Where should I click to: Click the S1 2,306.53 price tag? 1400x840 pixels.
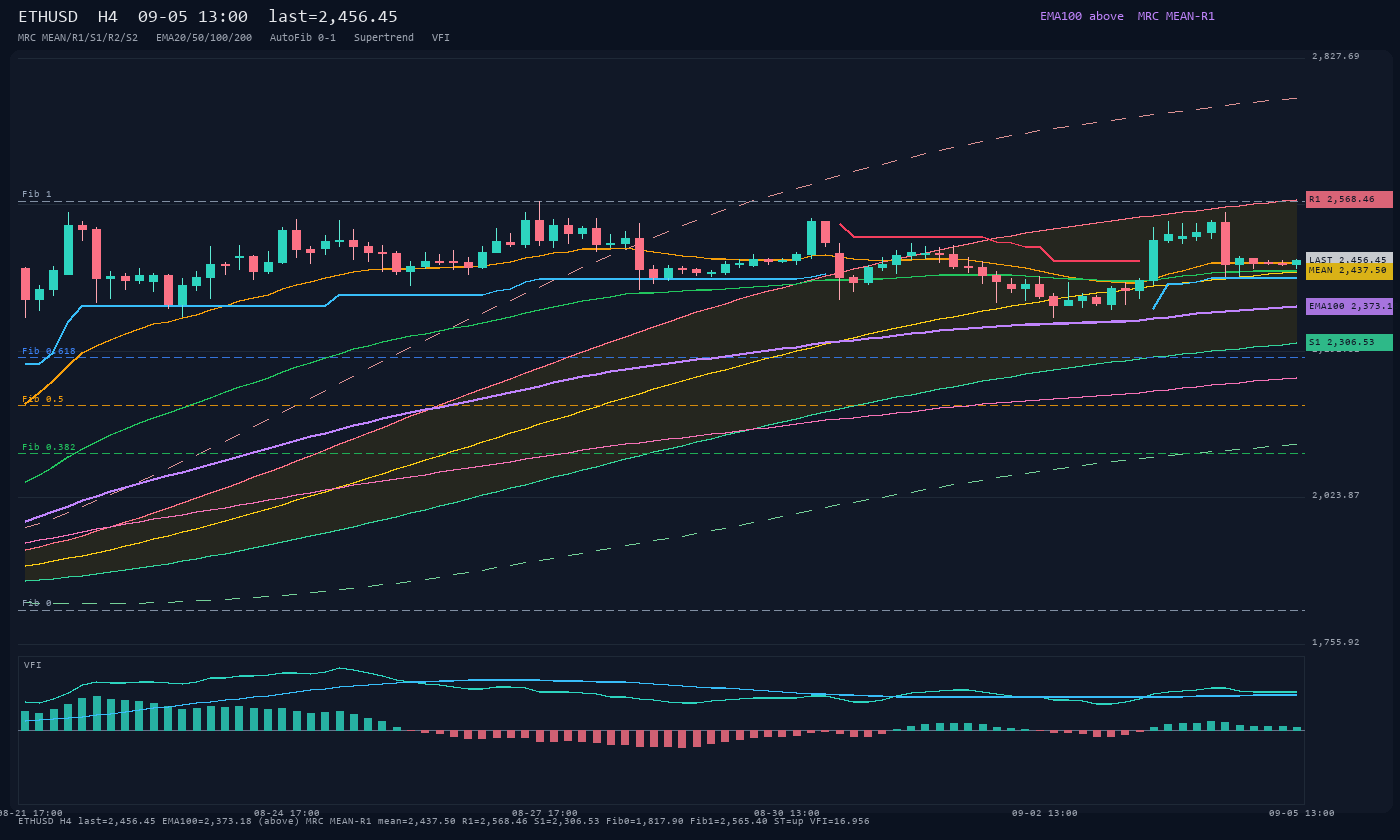coord(1349,342)
